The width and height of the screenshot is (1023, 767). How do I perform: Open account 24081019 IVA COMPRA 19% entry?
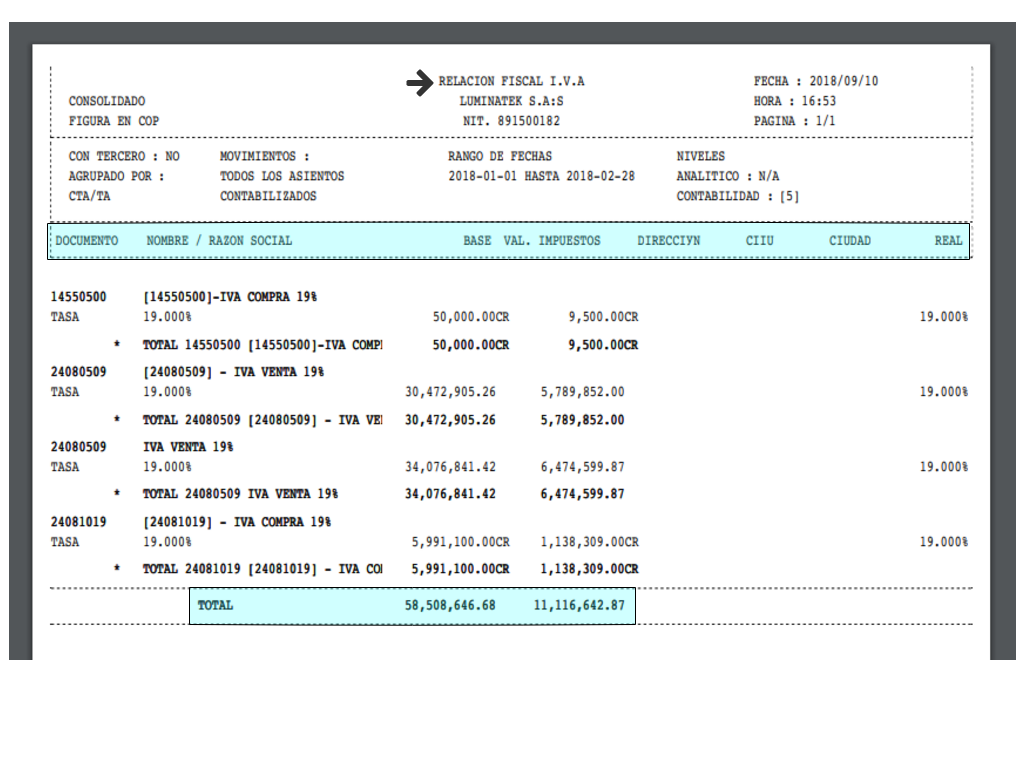[x=237, y=522]
